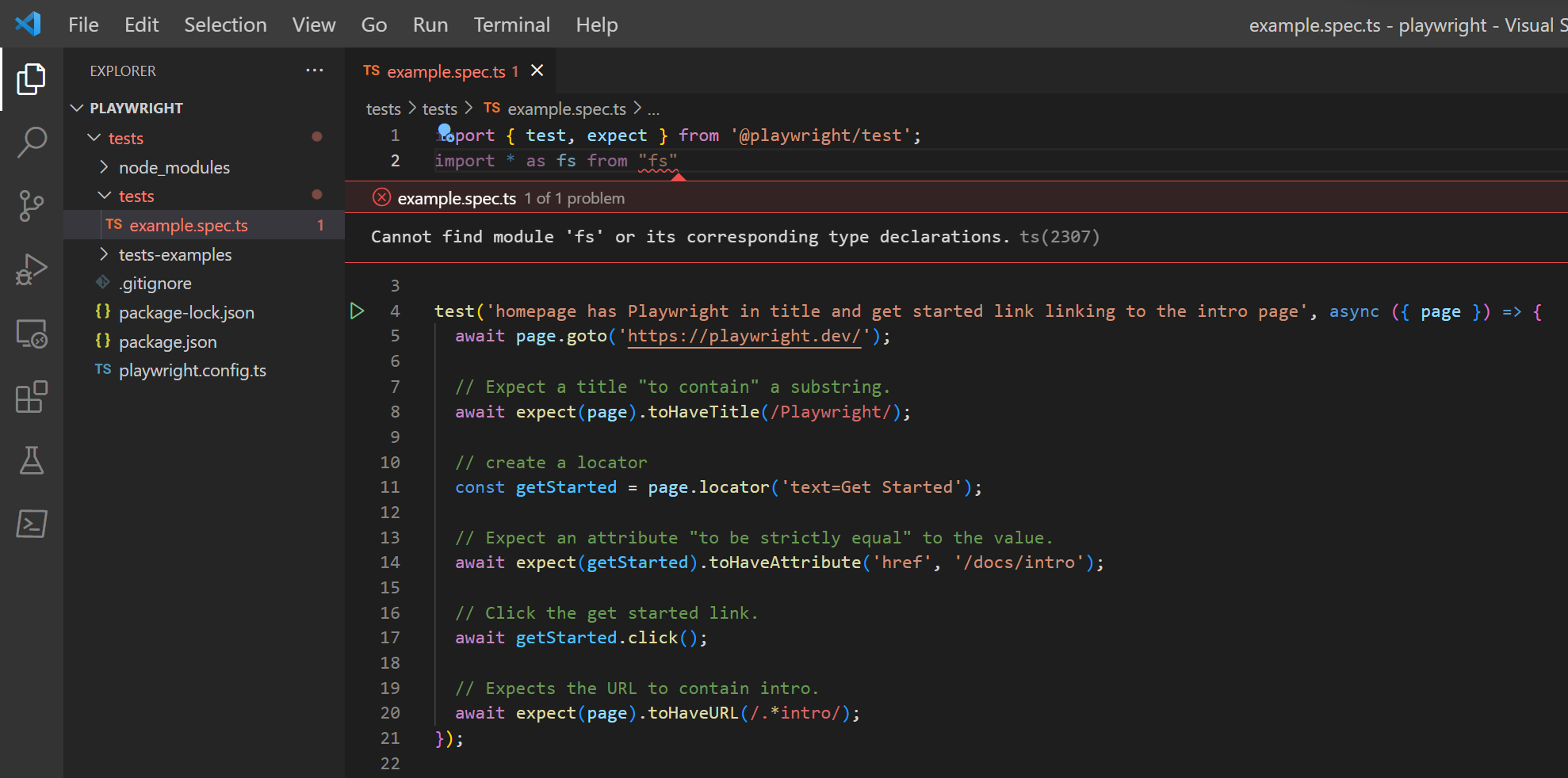
Task: Click '1 of 1 problem' text in banner
Action: pyautogui.click(x=575, y=198)
